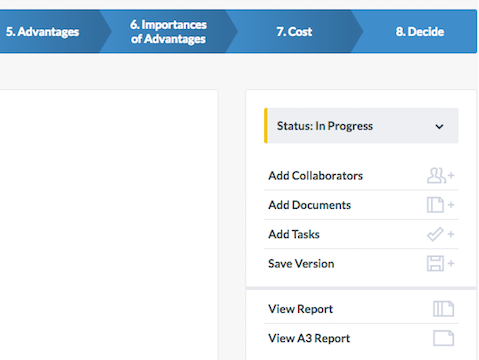The height and width of the screenshot is (360, 479).
Task: Select the Add Tasks label
Action: pos(294,234)
